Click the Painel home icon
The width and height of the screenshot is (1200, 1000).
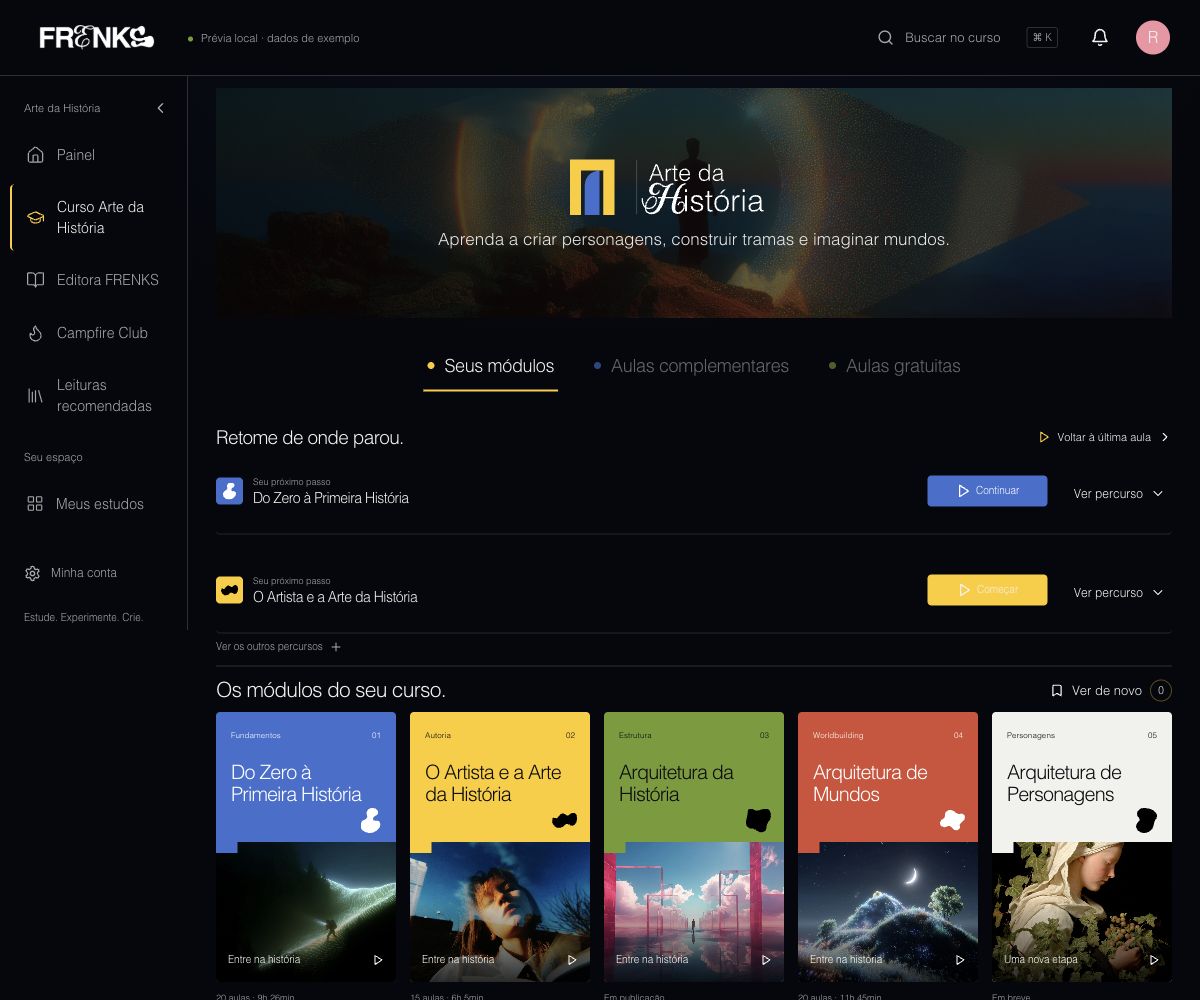(x=36, y=155)
